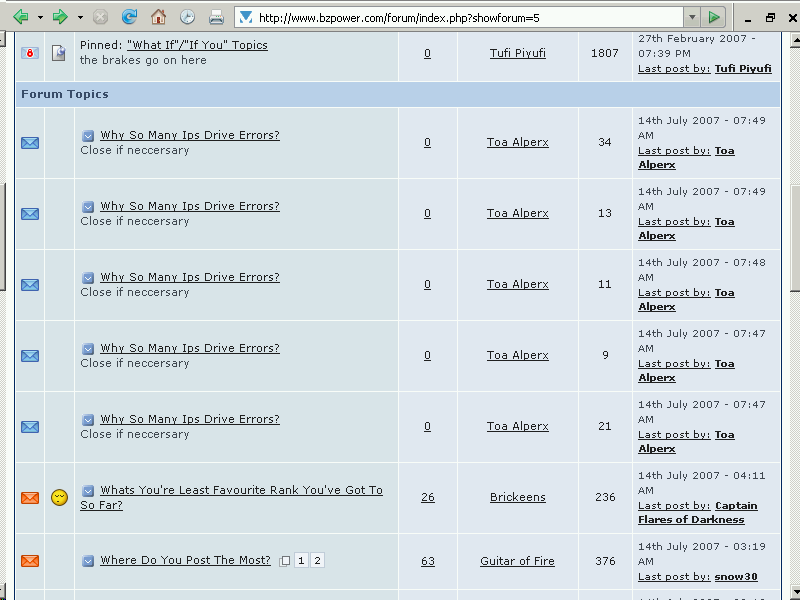Click the envelope icon on the 13-views row
This screenshot has width=800, height=600.
click(x=30, y=214)
